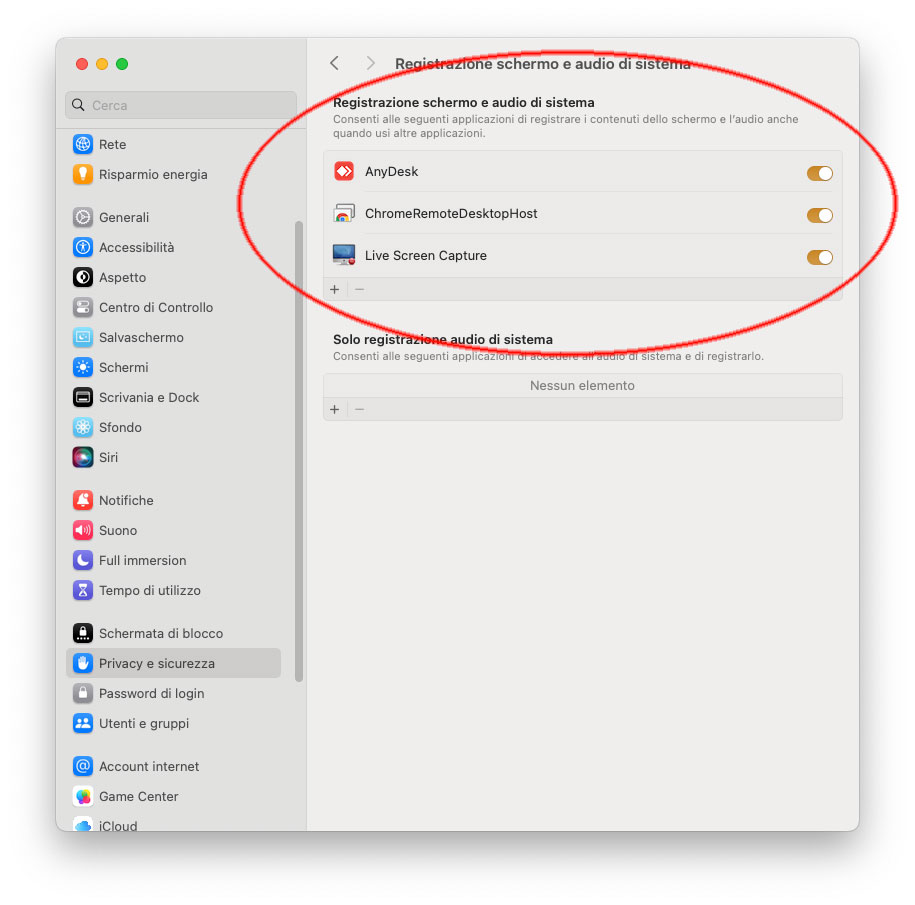Click the green zoom window button
The height and width of the screenshot is (905, 915).
point(122,64)
